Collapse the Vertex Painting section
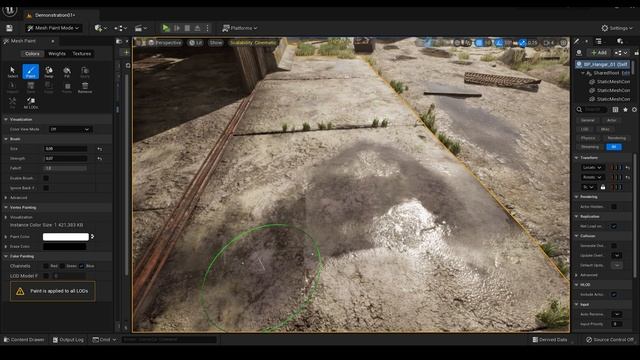The width and height of the screenshot is (640, 360). (6, 208)
